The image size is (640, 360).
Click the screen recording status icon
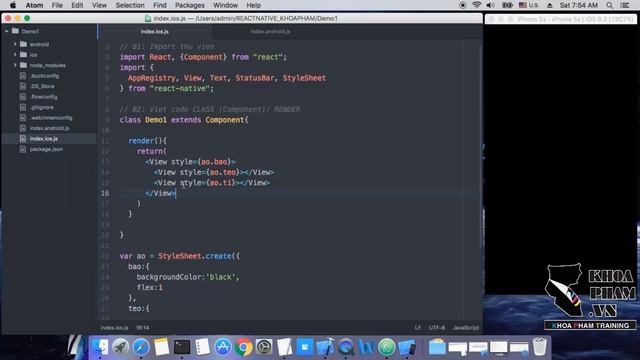[x=462, y=5]
